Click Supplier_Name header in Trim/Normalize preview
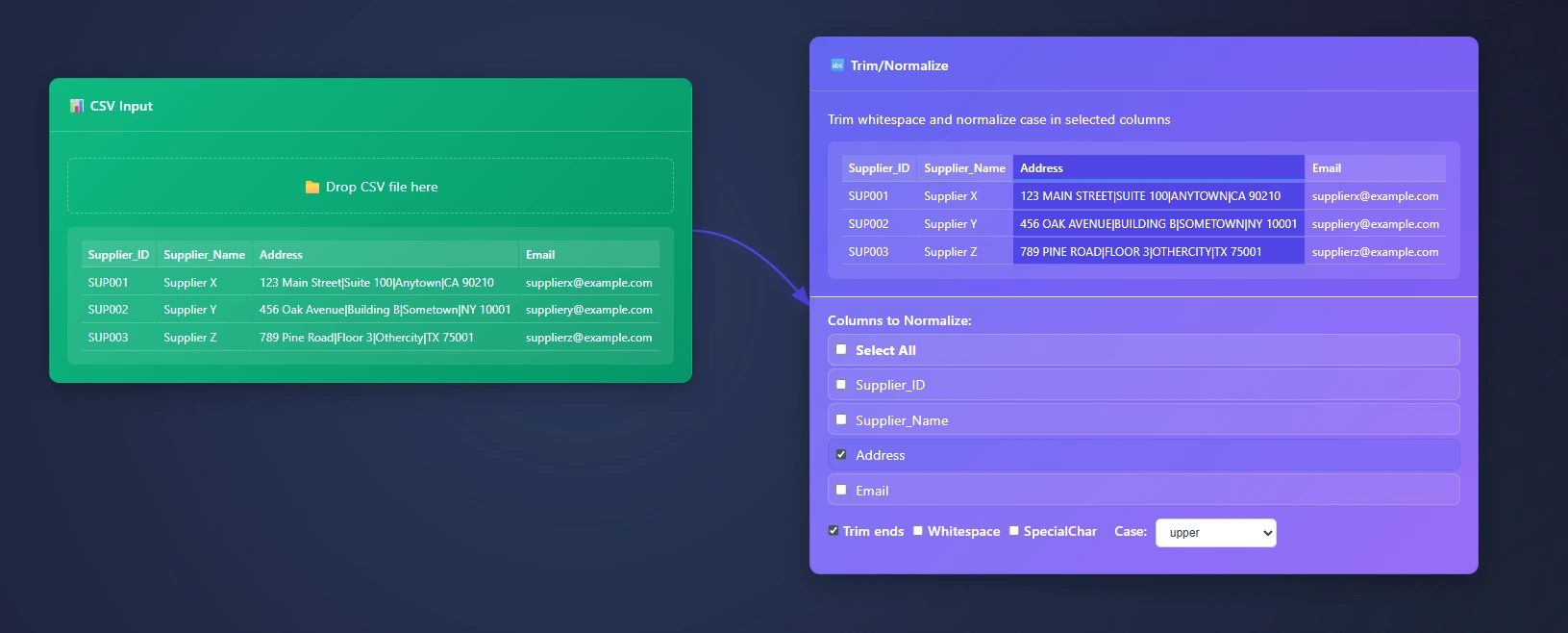This screenshot has height=633, width=1568. [964, 168]
